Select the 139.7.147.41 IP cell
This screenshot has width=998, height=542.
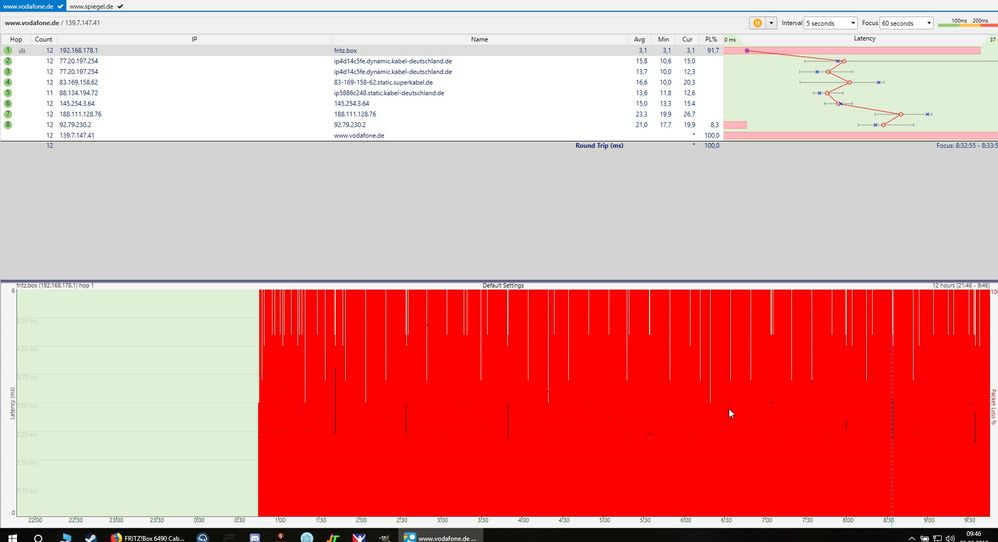77,136
